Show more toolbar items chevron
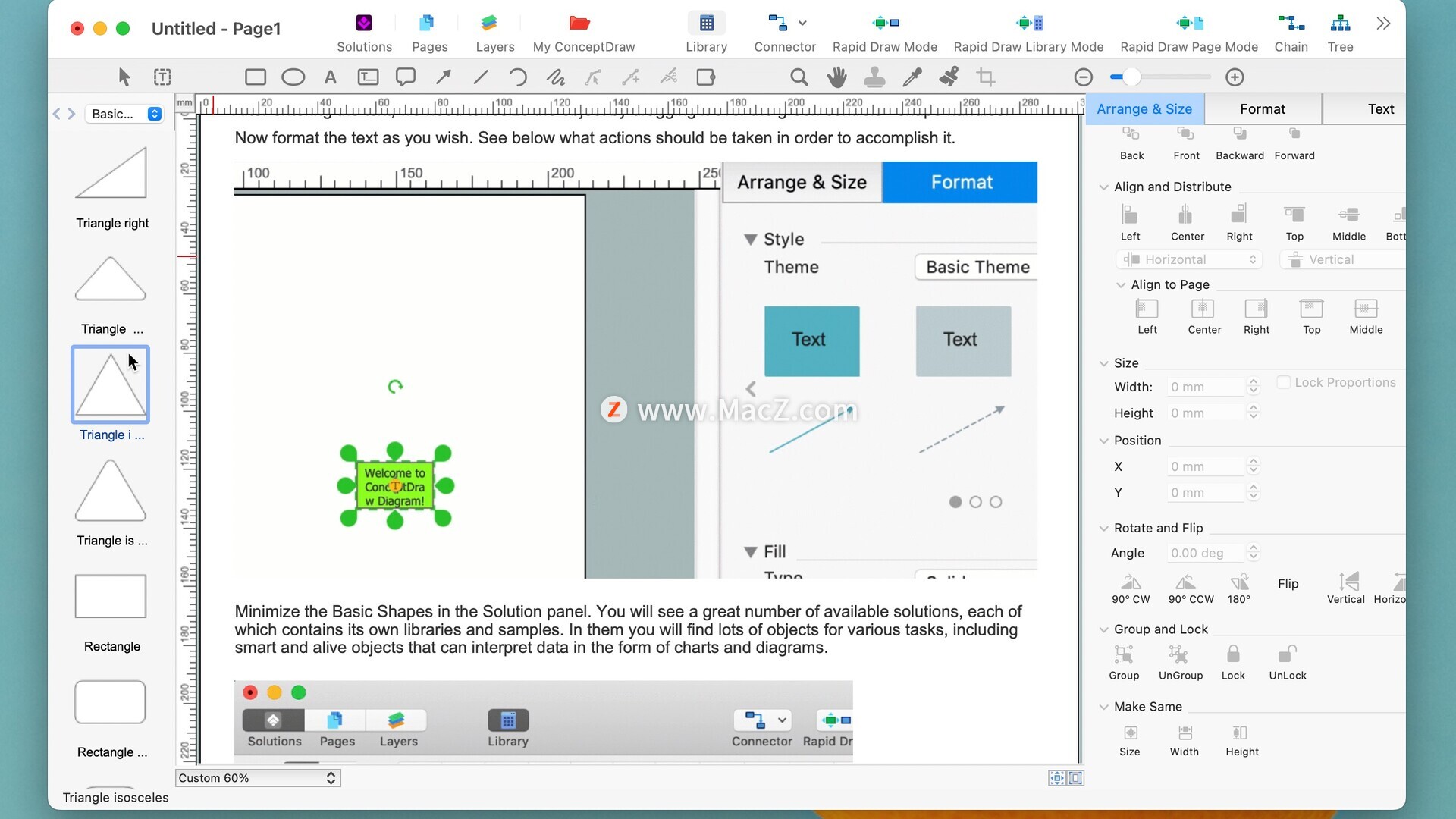Image resolution: width=1456 pixels, height=819 pixels. coord(1383,24)
